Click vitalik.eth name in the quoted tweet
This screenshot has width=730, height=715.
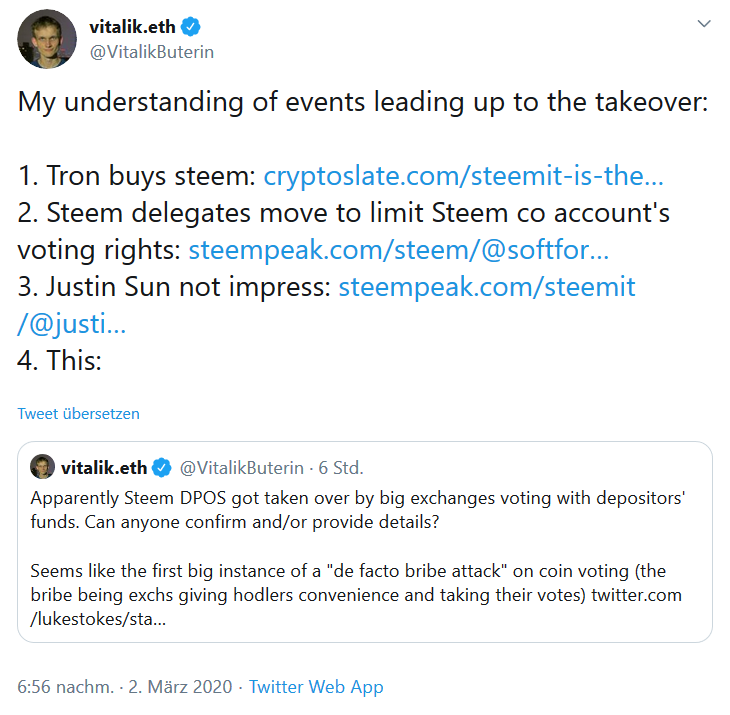tap(104, 467)
